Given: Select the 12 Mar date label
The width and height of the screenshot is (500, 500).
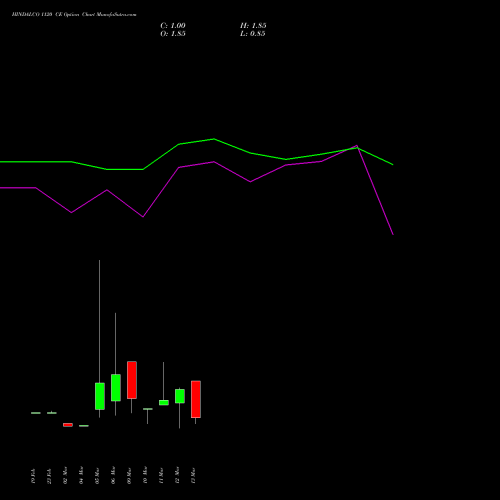Looking at the screenshot, I should [177, 475].
